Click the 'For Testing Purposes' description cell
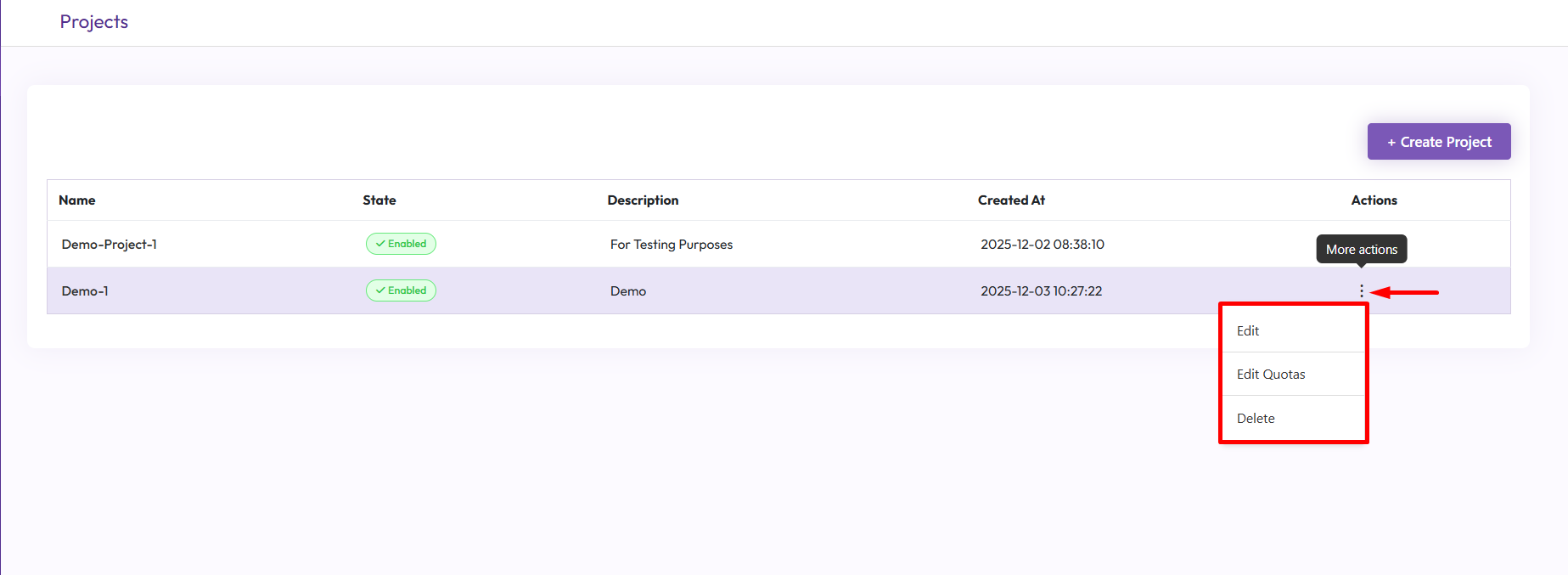This screenshot has width=1568, height=575. (x=671, y=245)
